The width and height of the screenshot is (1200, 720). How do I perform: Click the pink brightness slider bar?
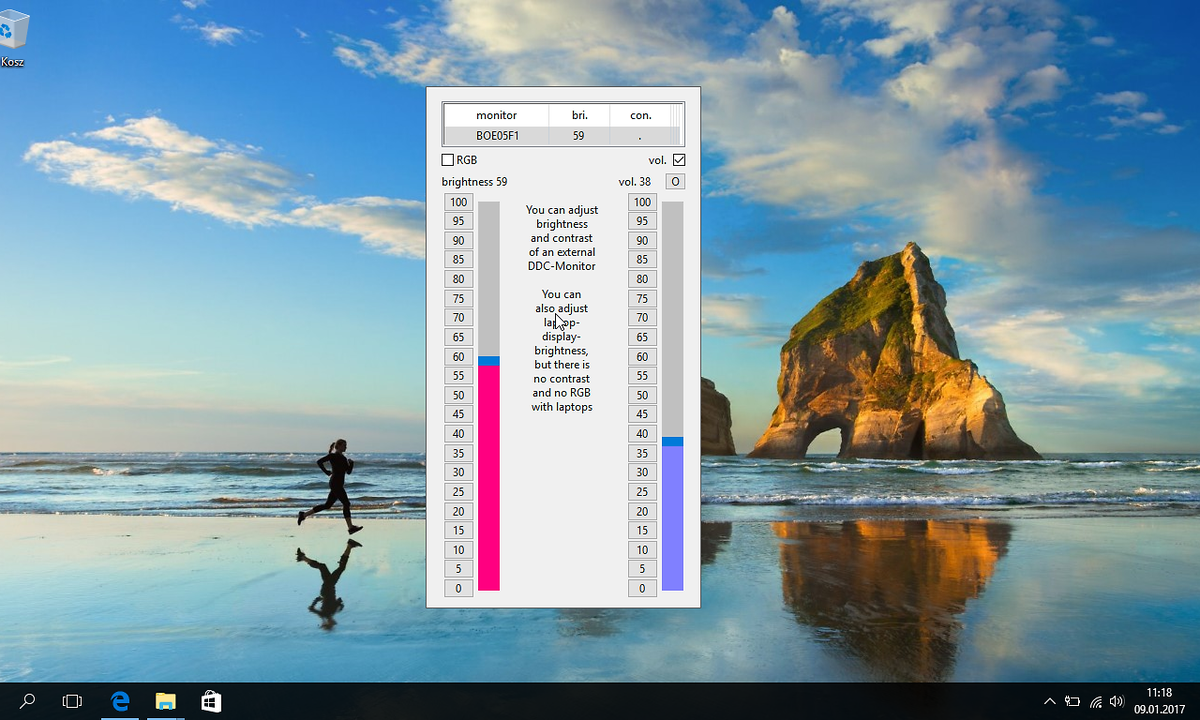(x=487, y=480)
